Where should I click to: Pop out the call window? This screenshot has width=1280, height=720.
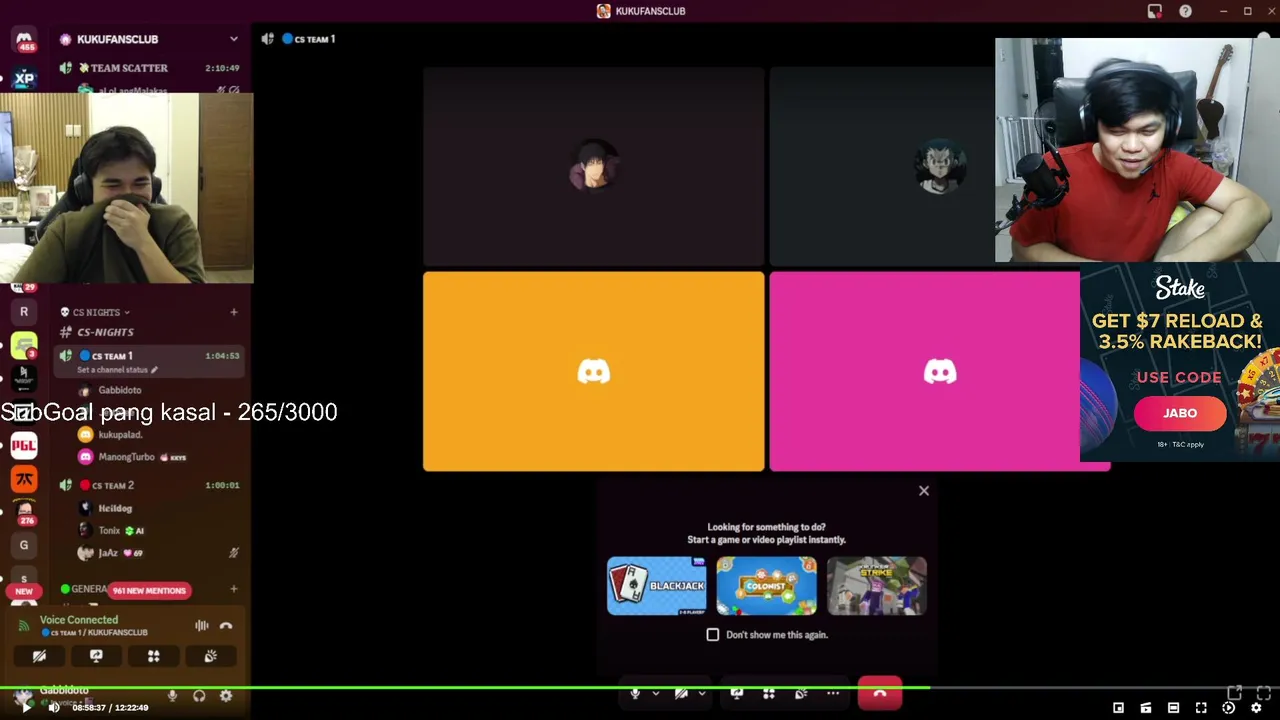point(1235,693)
